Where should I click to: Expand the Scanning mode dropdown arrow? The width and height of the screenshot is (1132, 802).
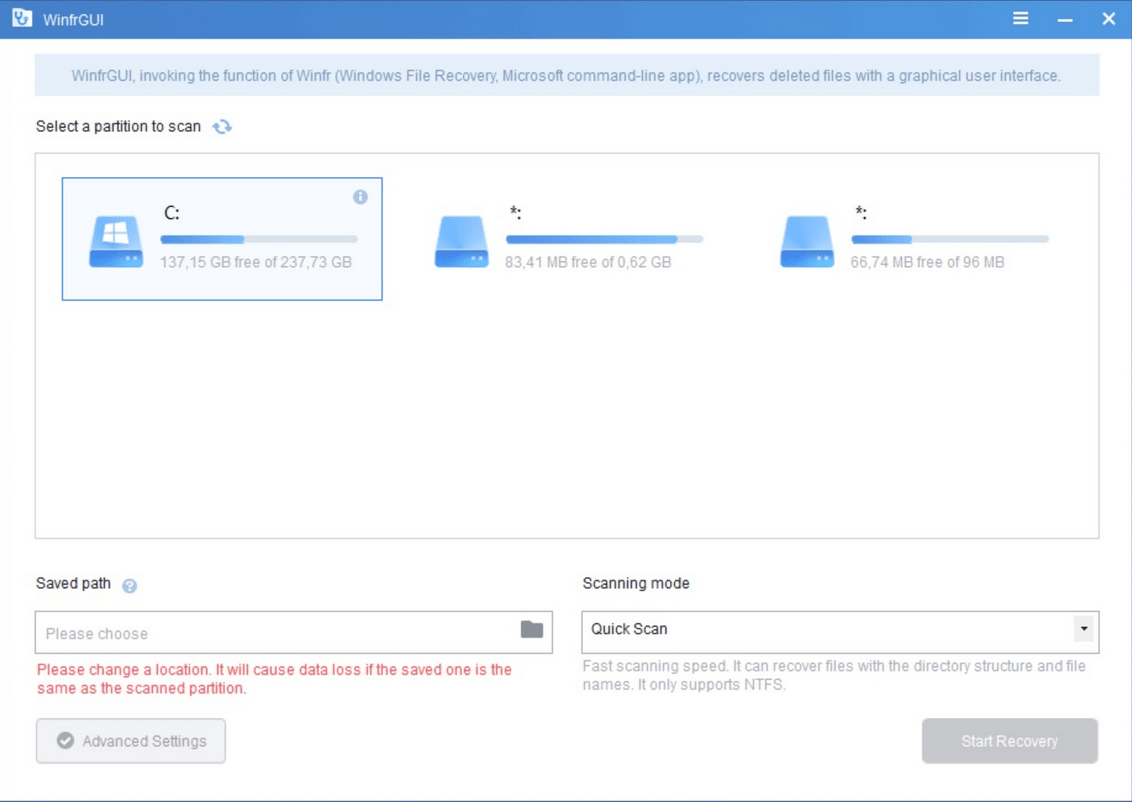point(1084,629)
